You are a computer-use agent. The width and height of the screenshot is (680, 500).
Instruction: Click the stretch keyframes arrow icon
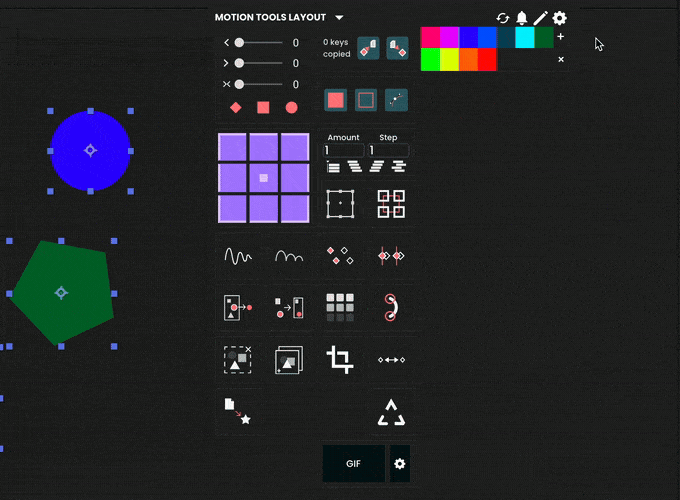tap(391, 360)
